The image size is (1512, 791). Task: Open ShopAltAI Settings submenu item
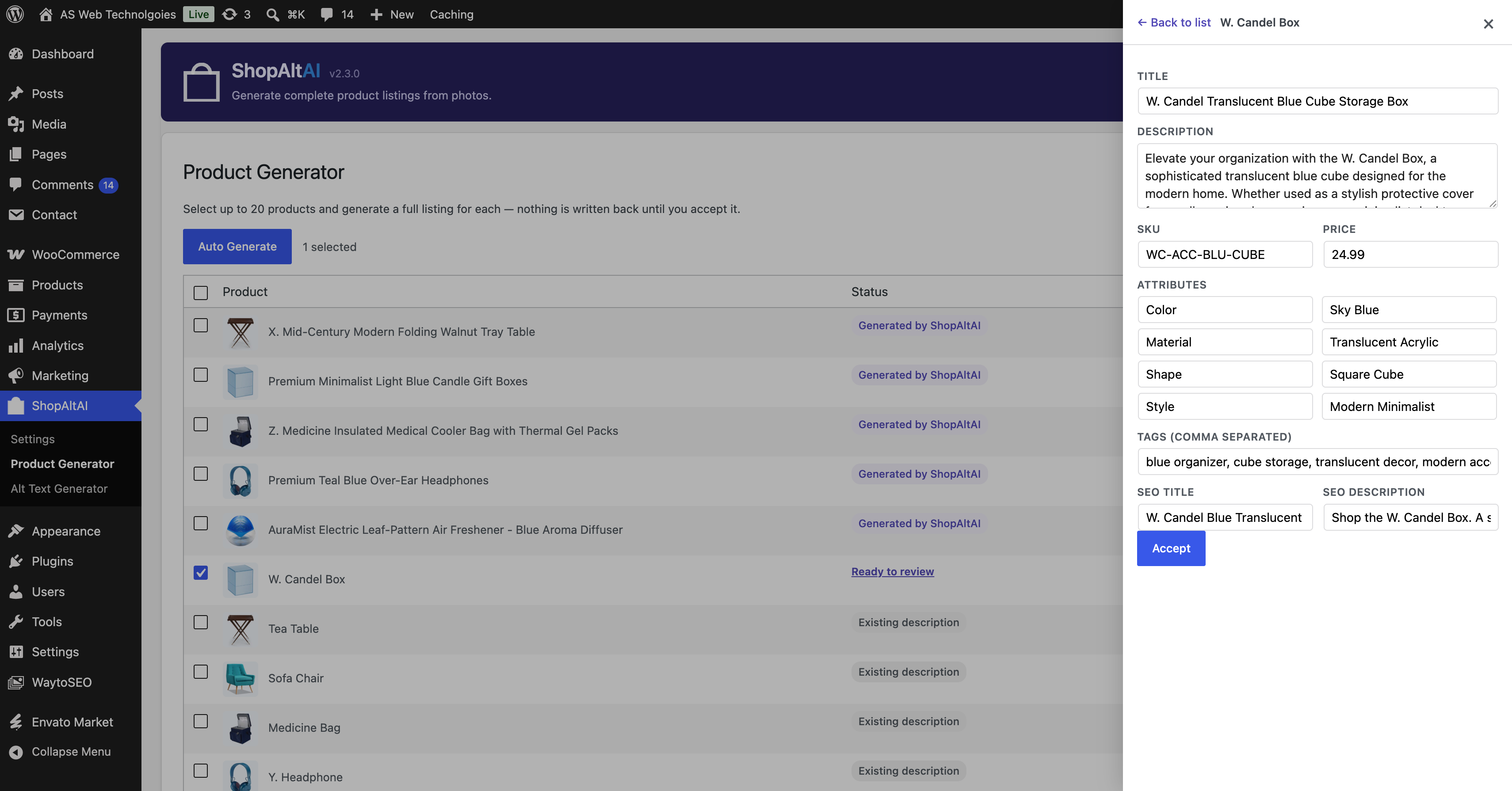point(32,439)
